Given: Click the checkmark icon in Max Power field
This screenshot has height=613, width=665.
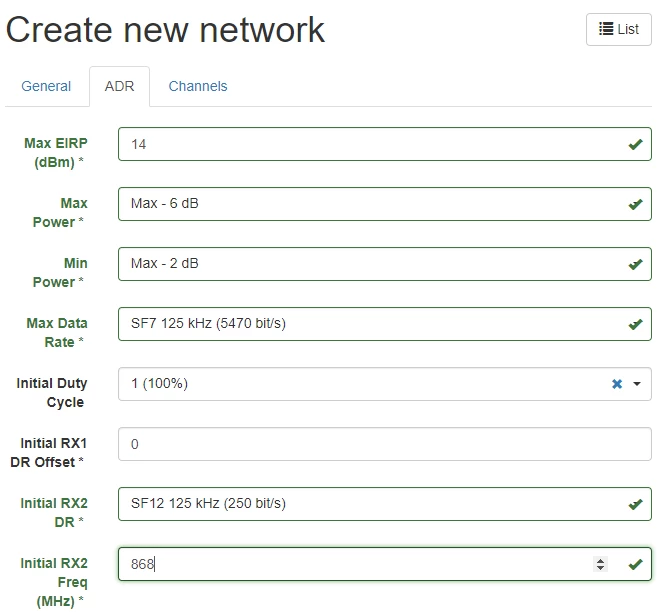Looking at the screenshot, I should (x=635, y=204).
